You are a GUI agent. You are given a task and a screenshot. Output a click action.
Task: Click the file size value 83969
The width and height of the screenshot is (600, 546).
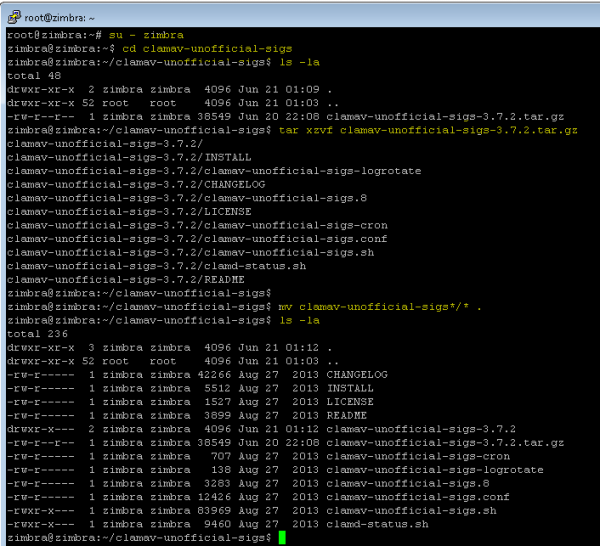(214, 511)
